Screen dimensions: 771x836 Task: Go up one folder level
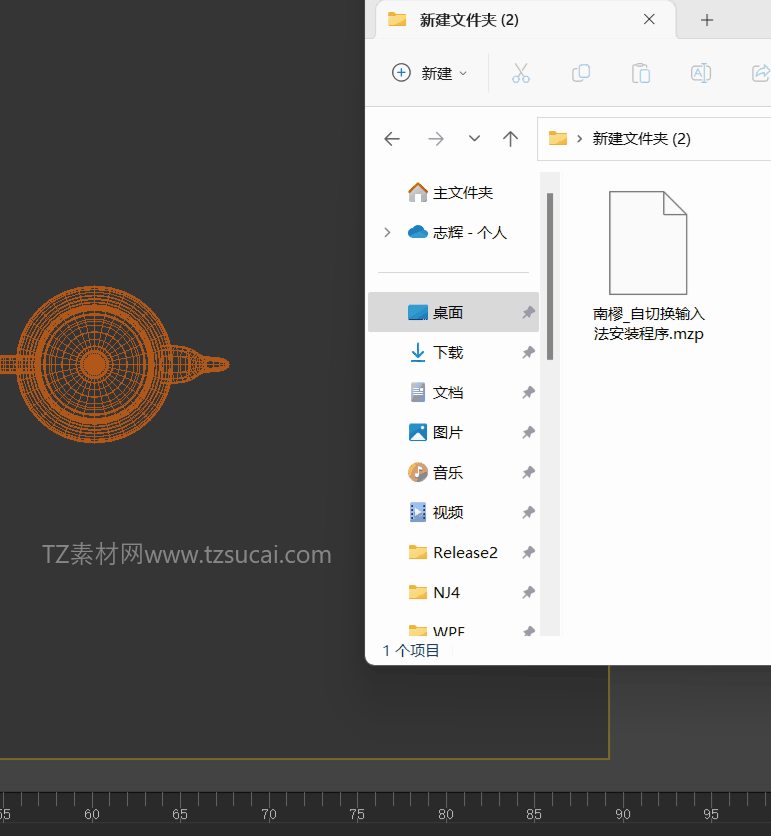coord(510,139)
